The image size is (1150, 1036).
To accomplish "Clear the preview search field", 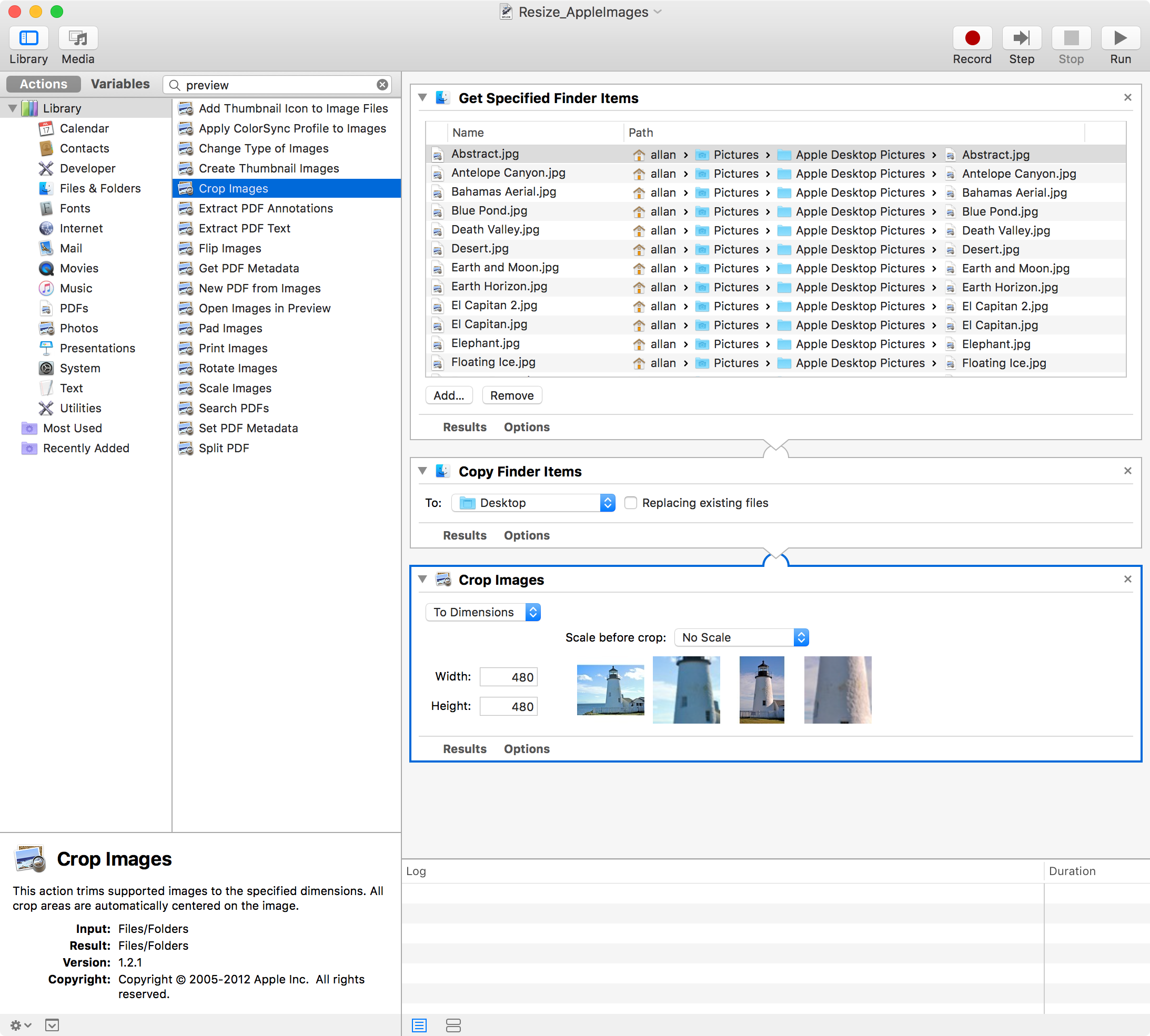I will click(x=382, y=85).
